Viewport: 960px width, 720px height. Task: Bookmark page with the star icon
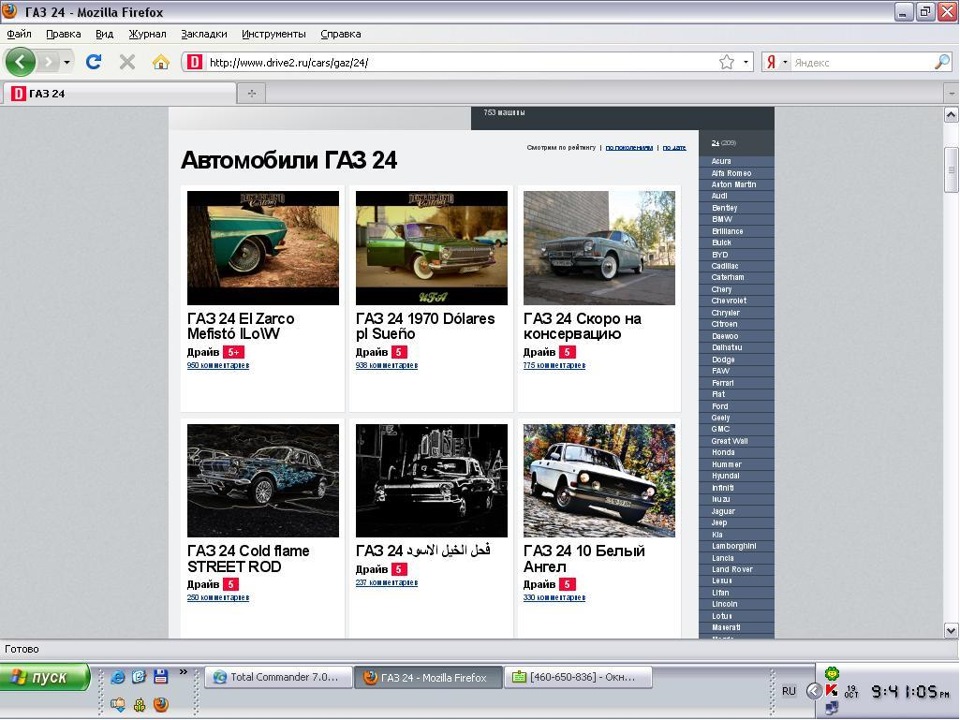pos(727,62)
